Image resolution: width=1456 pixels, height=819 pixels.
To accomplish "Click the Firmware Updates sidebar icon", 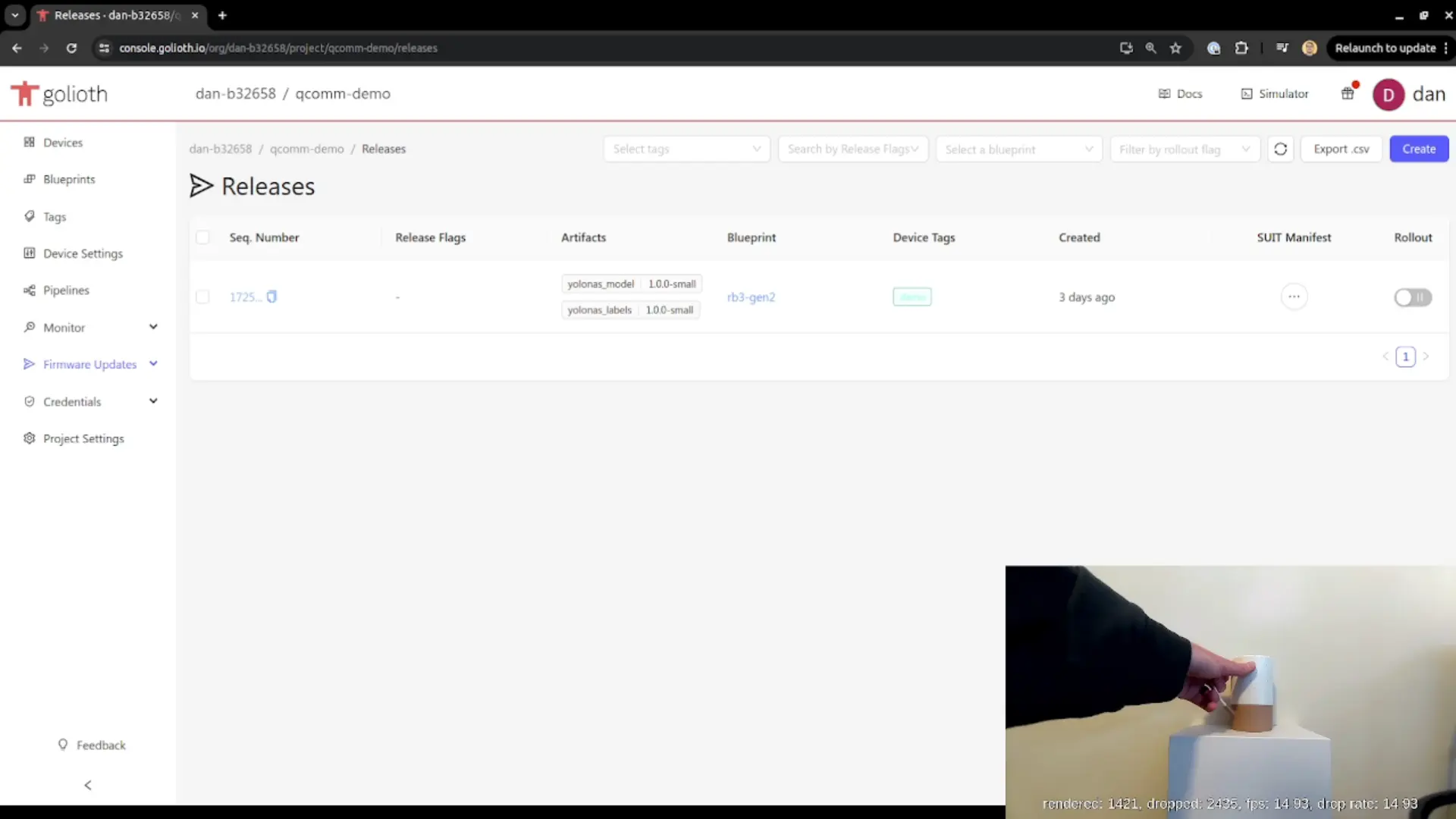I will [x=29, y=364].
